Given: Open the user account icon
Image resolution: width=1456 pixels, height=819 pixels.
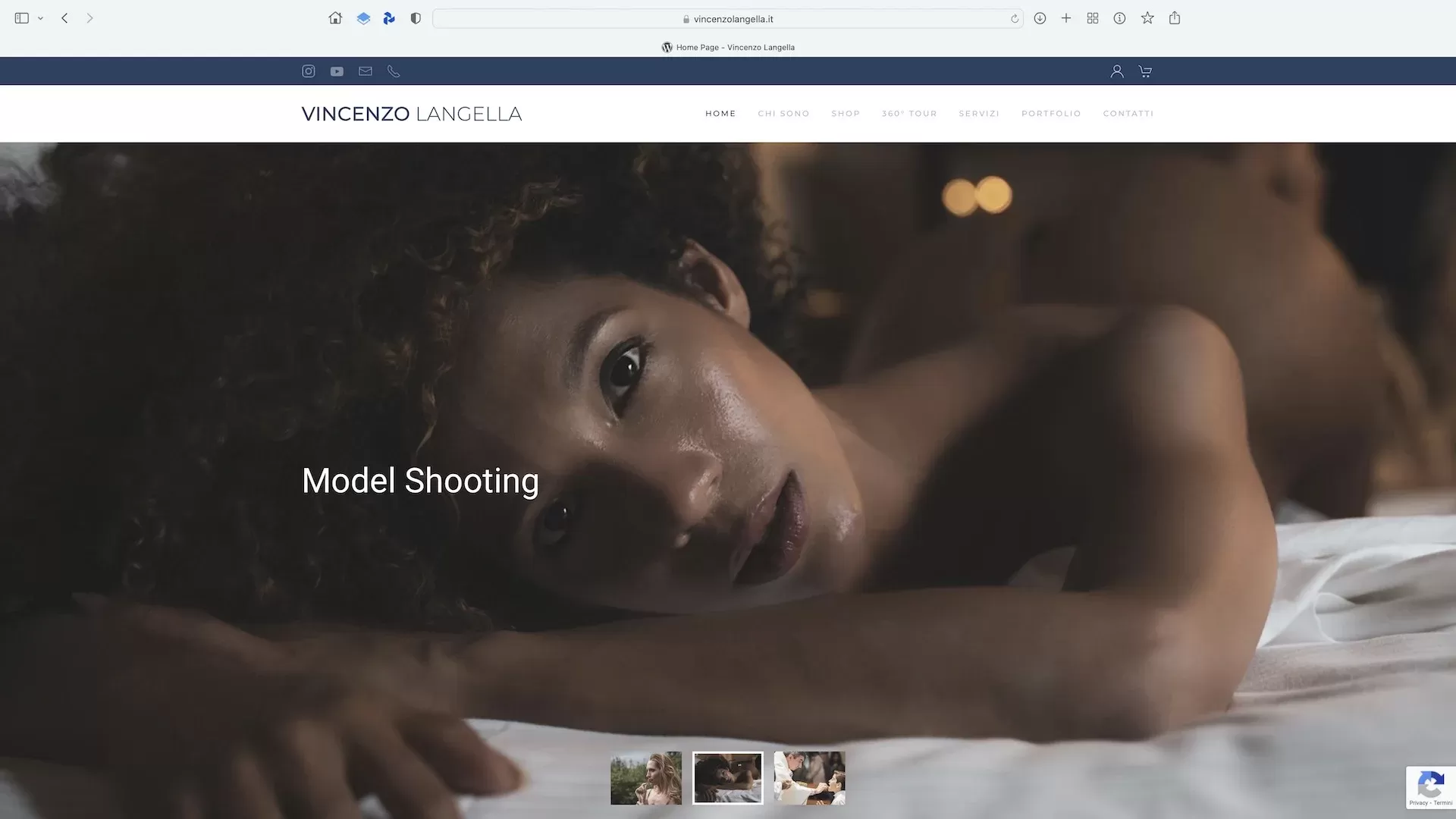Looking at the screenshot, I should coord(1117,71).
